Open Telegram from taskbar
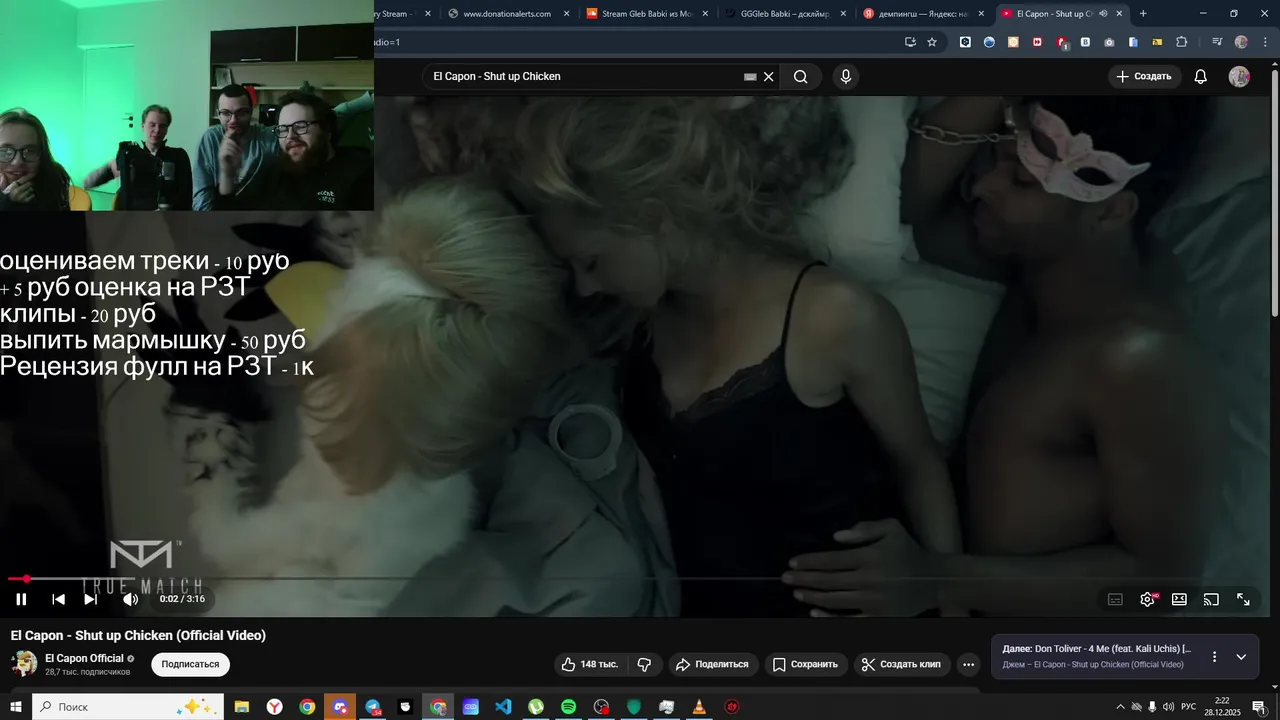This screenshot has height=720, width=1280. pos(372,707)
